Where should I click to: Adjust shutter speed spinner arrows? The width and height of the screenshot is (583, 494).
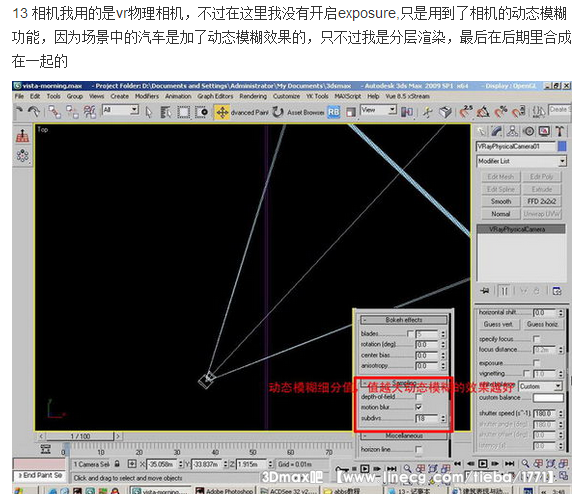pos(561,413)
